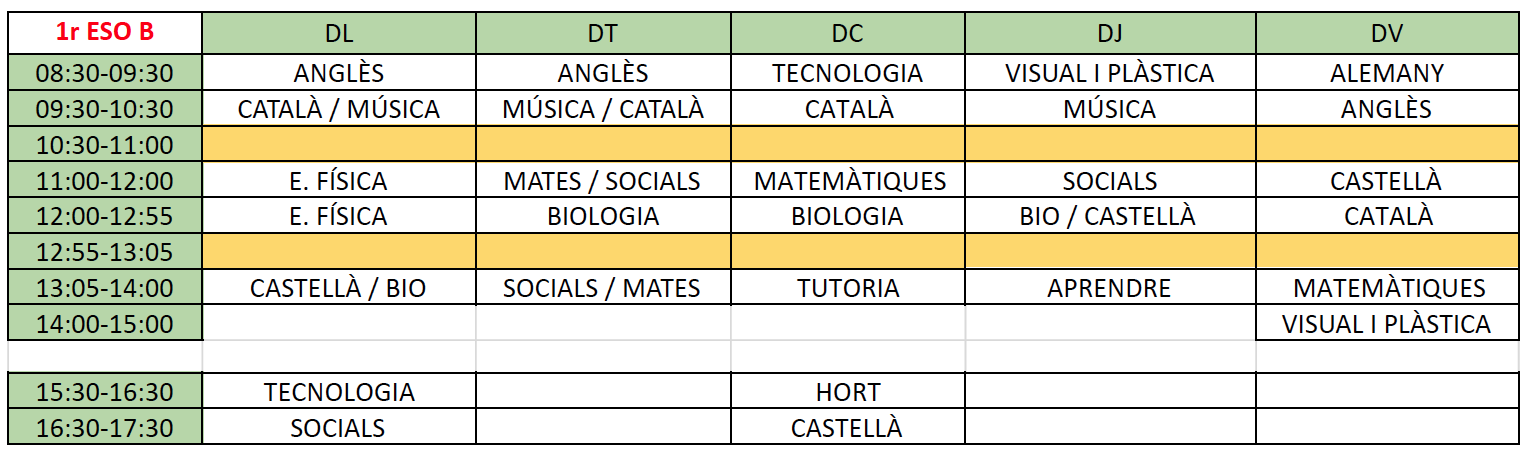Click the DC column header
1534x459 pixels.
pyautogui.click(x=847, y=33)
